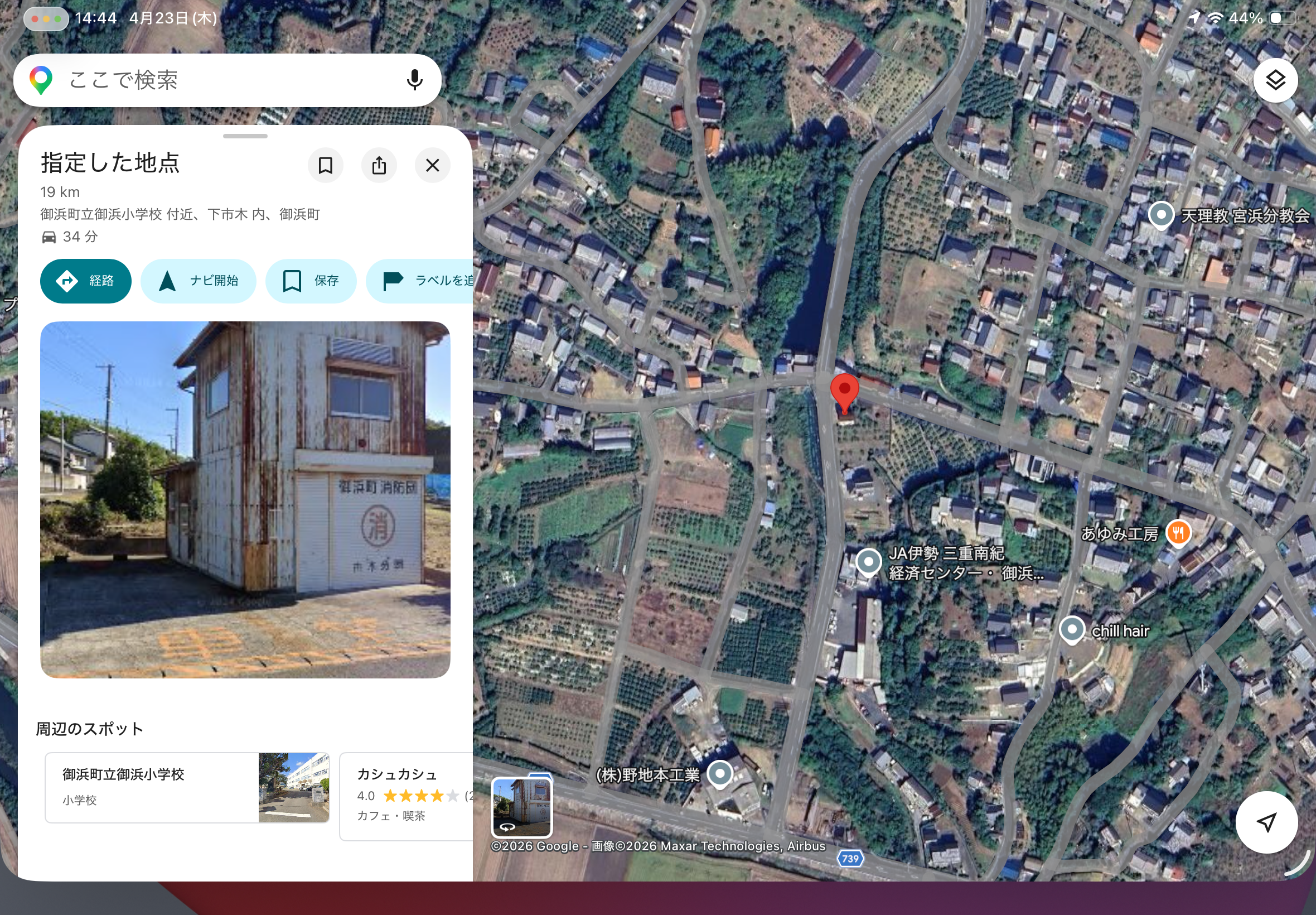Tap the share icon in place panel
Image resolution: width=1316 pixels, height=915 pixels.
click(x=379, y=166)
